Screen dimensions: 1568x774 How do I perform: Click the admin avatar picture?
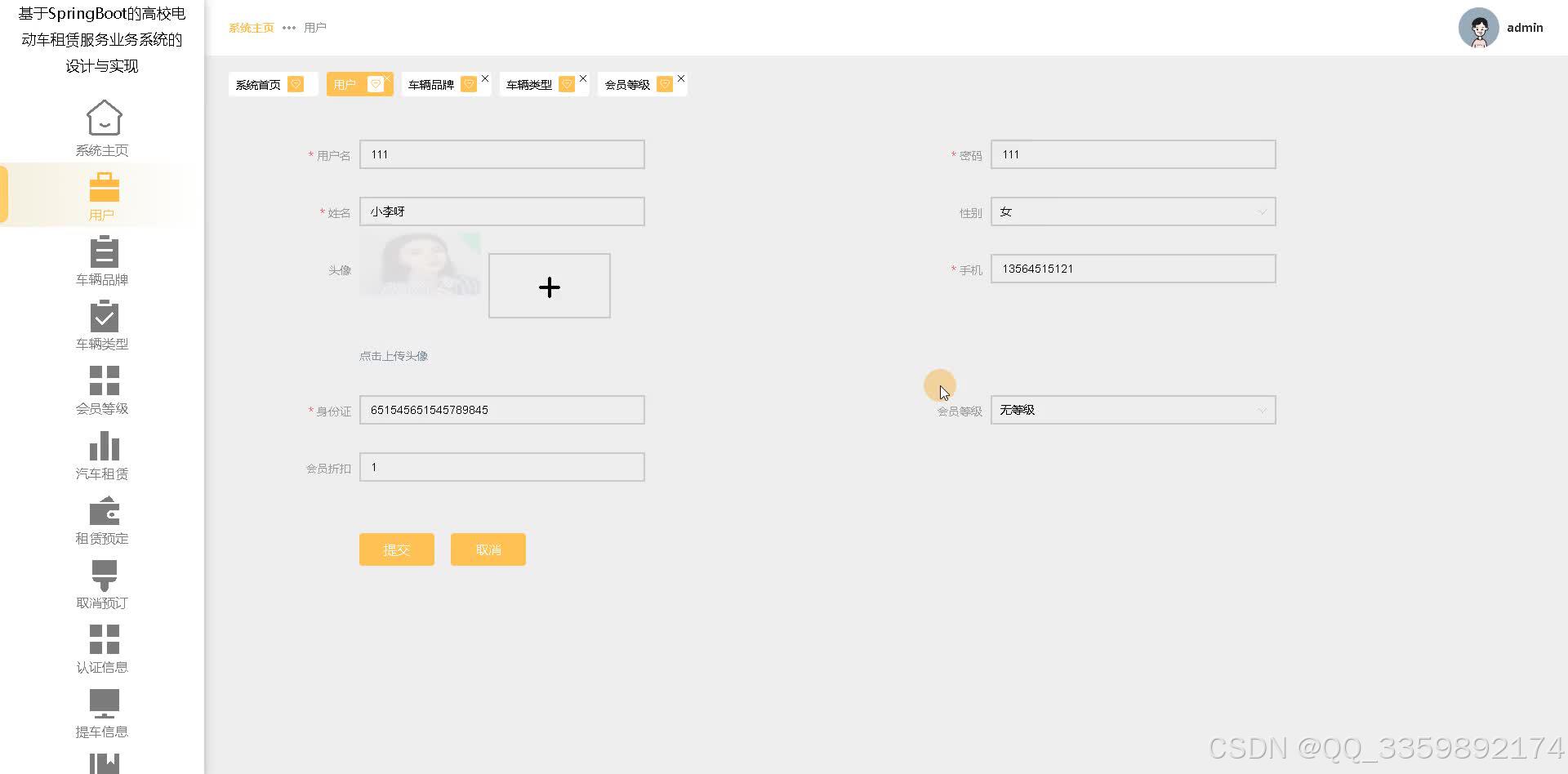(1478, 28)
